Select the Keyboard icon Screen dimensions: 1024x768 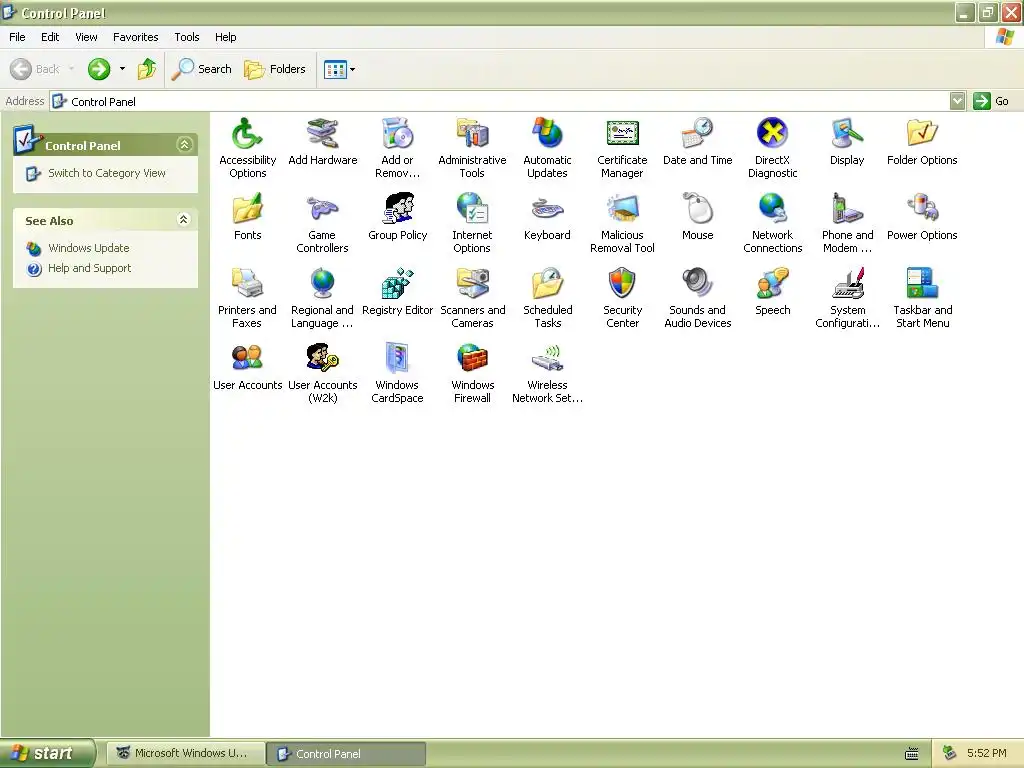pos(547,217)
